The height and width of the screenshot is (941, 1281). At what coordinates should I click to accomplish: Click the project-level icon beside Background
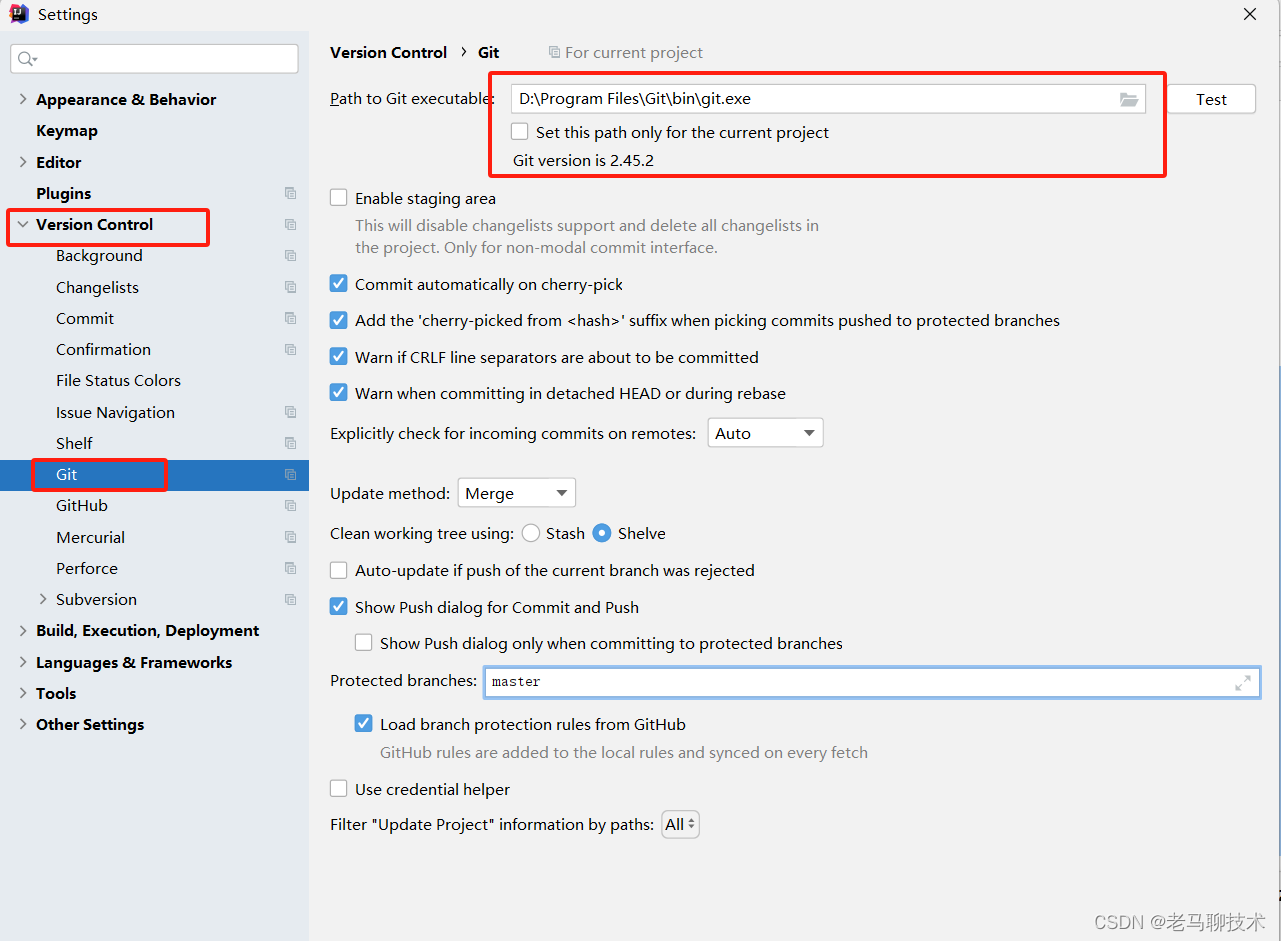coord(290,256)
